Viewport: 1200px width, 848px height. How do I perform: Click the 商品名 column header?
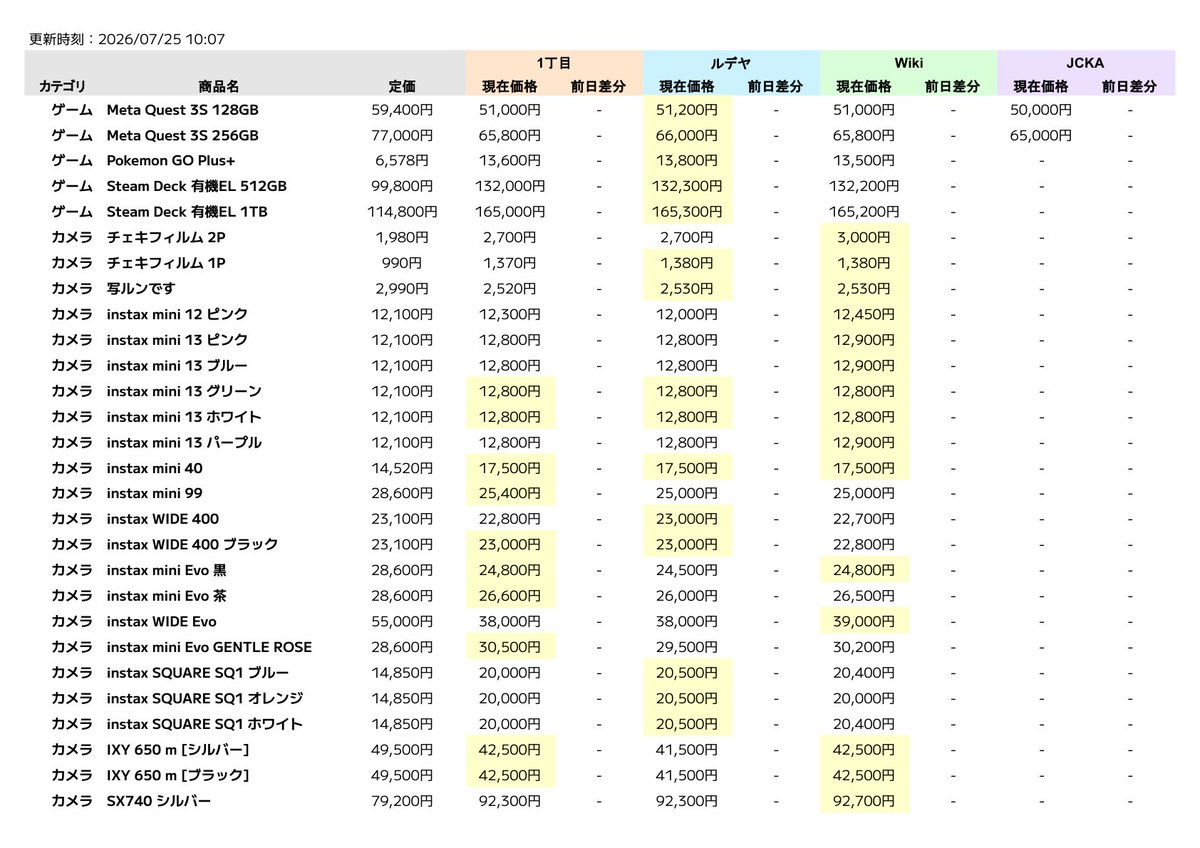point(219,87)
